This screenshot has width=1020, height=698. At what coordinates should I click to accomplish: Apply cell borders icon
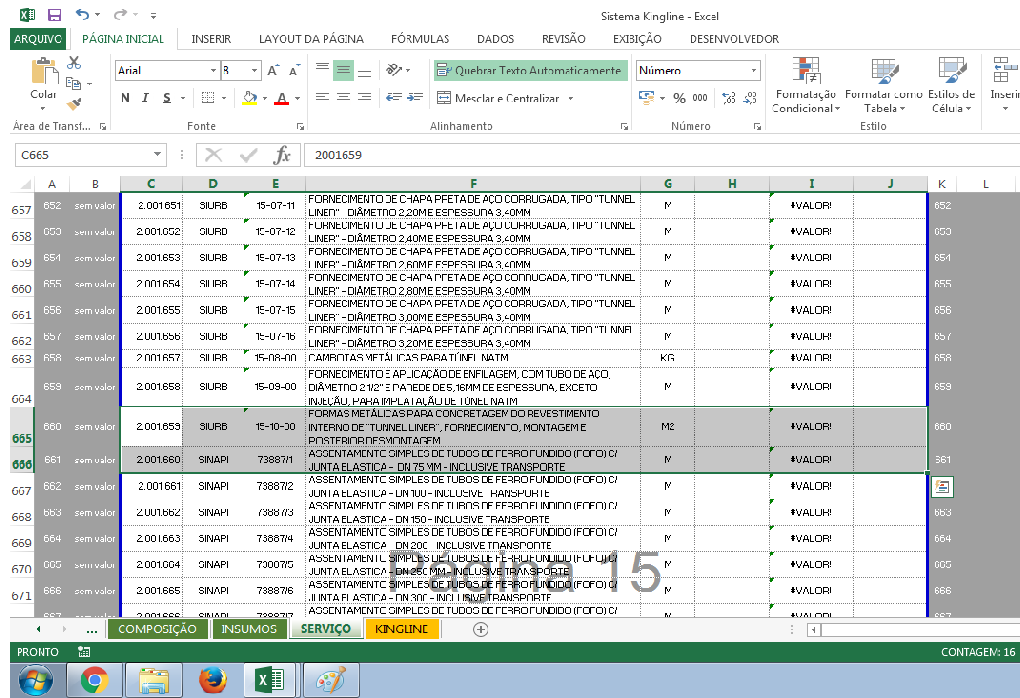coord(208,98)
